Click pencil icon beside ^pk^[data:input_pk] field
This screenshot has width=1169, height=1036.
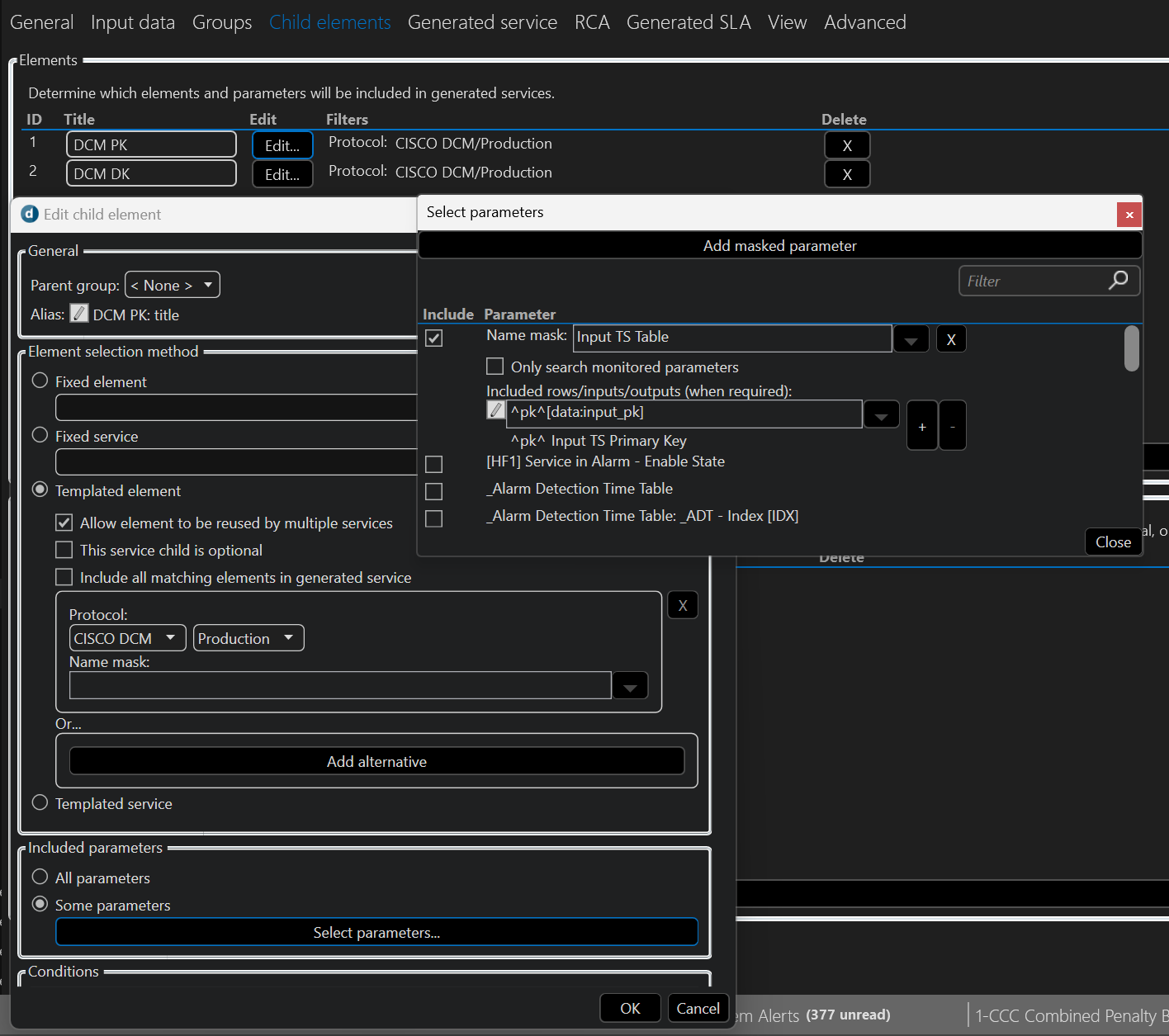pyautogui.click(x=495, y=410)
